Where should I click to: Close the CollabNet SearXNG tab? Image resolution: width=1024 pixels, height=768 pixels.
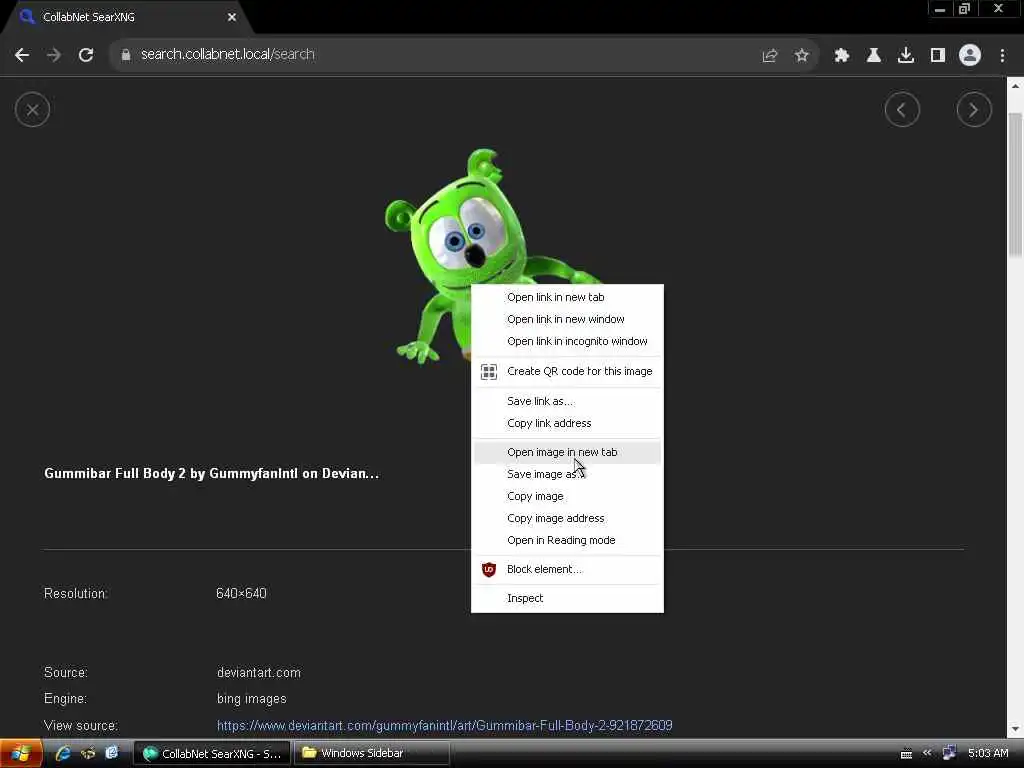[x=232, y=17]
